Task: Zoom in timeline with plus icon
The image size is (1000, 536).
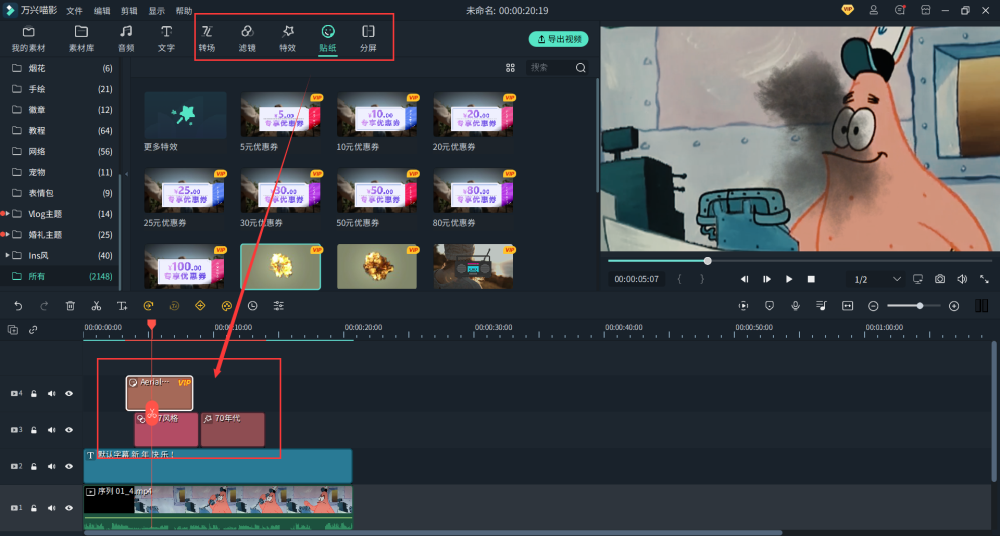Action: point(954,306)
